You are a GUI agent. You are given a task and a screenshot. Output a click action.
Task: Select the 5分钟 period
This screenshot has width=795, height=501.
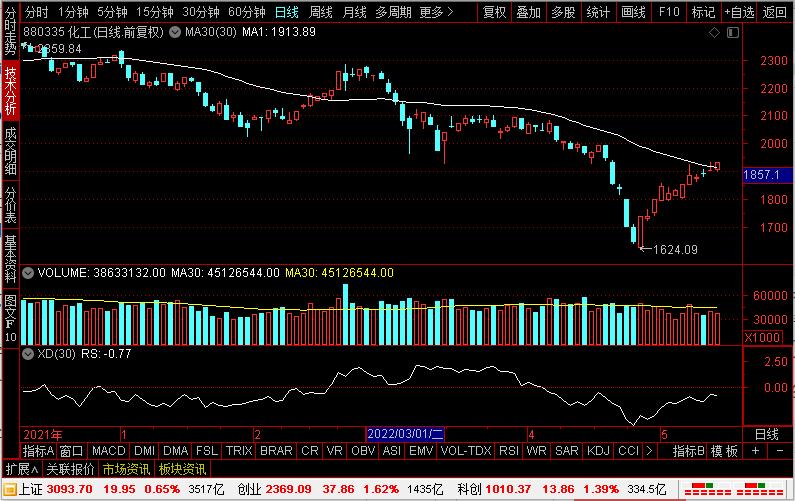[113, 12]
